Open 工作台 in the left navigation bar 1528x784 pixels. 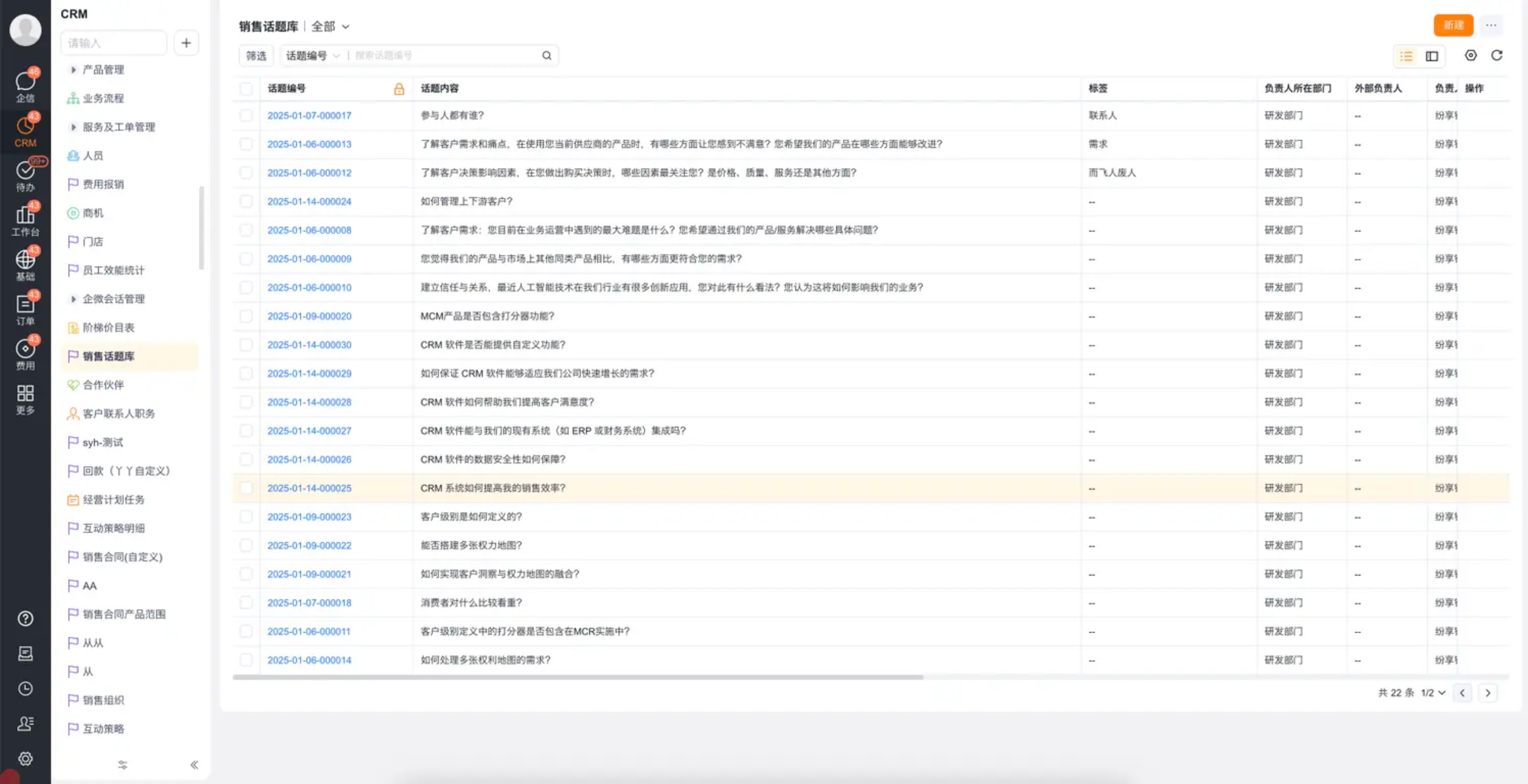[25, 220]
